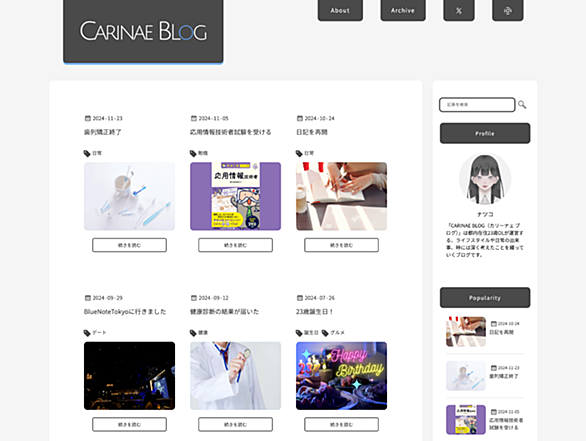Viewport: 586px width, 441px height.
Task: Open the X (Twitter) icon button
Action: tap(459, 10)
